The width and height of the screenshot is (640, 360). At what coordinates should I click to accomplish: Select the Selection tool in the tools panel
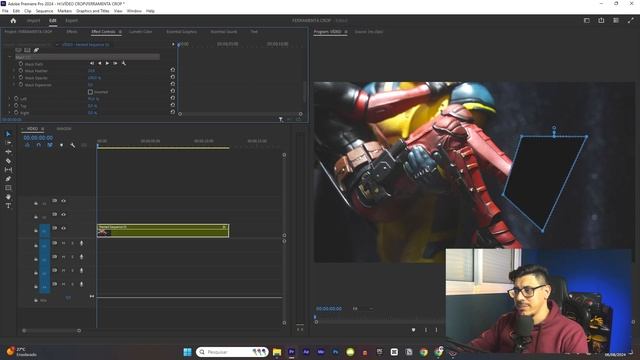[x=8, y=134]
